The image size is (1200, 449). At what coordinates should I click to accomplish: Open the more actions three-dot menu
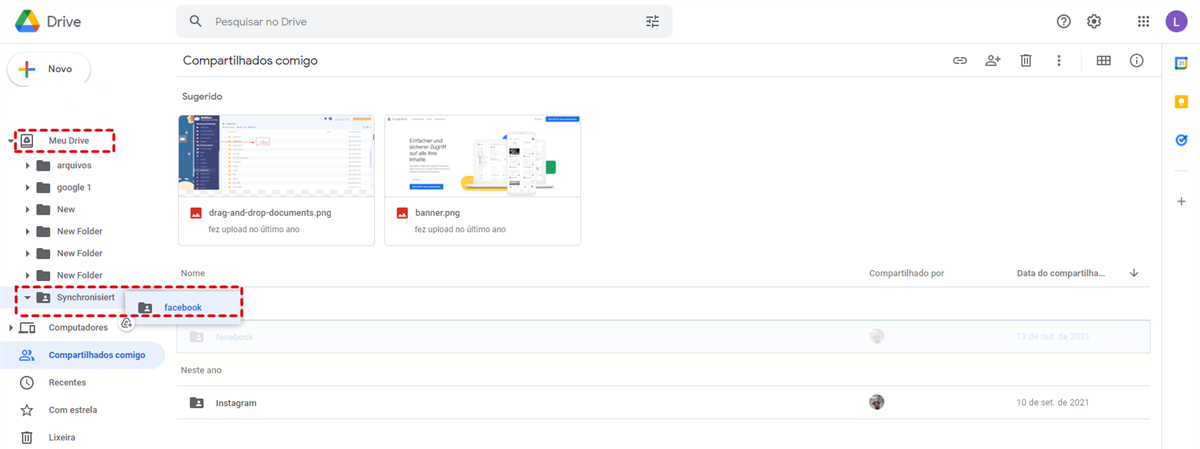1058,61
